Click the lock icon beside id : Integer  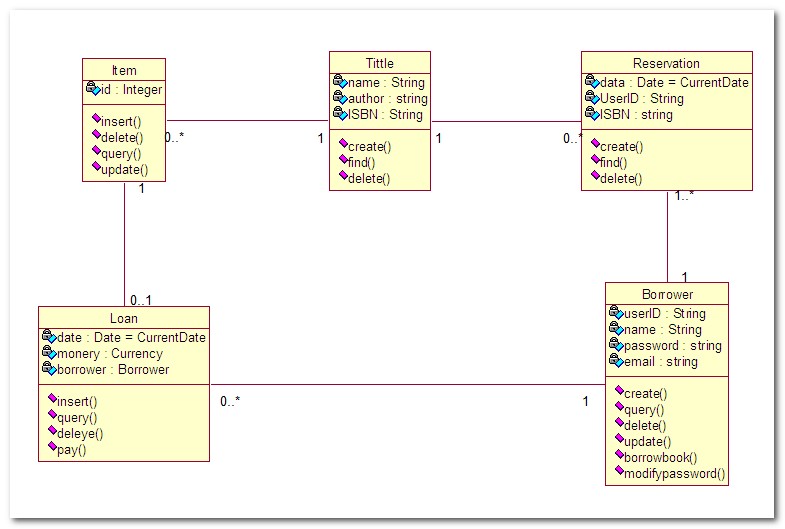tap(93, 89)
